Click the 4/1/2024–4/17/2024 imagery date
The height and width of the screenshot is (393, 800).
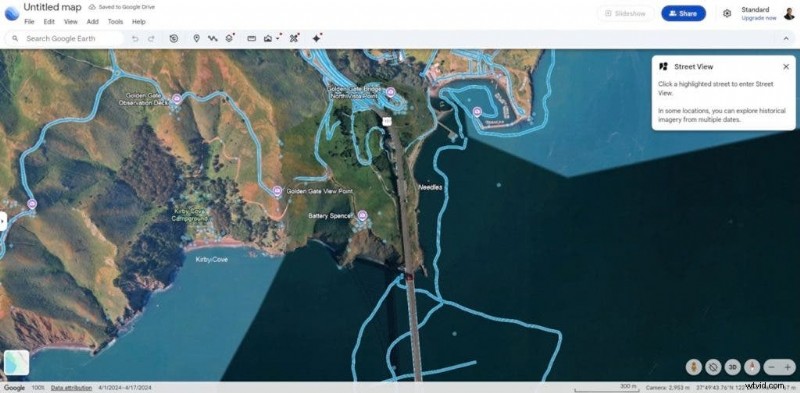pyautogui.click(x=126, y=388)
